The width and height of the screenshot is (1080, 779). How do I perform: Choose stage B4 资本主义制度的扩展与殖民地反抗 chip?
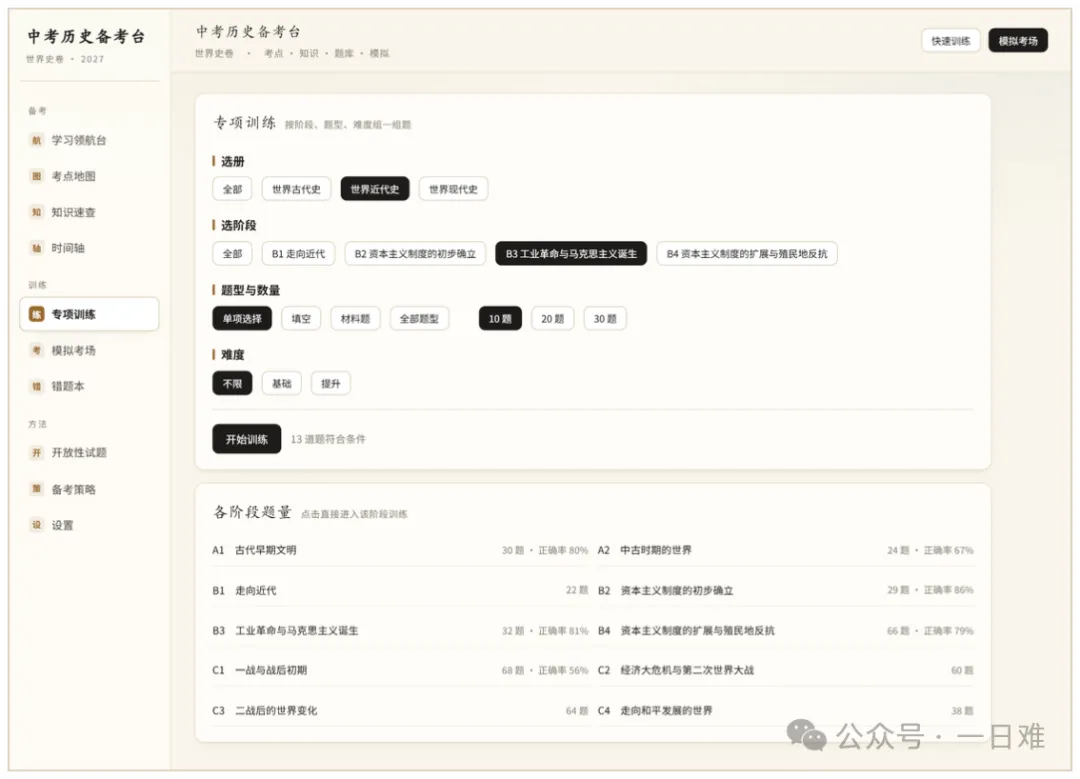pos(747,253)
